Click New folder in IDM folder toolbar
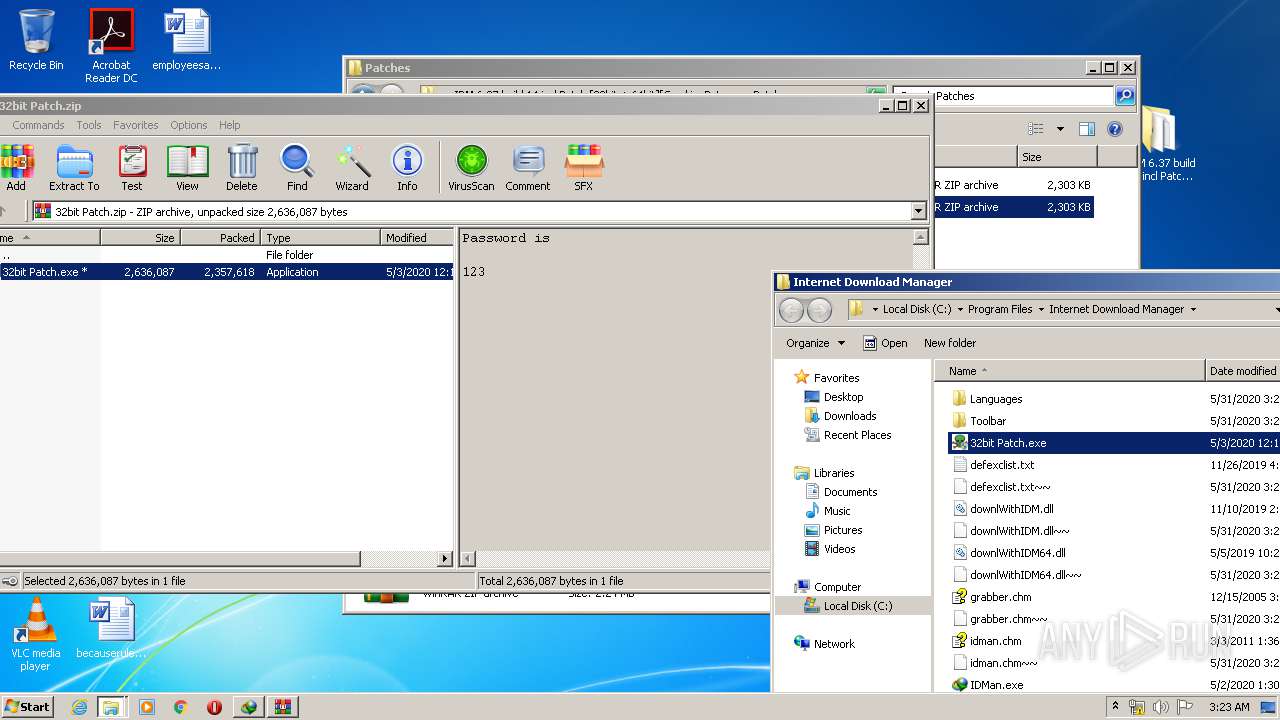Screen dimensions: 1280x720 [x=950, y=343]
